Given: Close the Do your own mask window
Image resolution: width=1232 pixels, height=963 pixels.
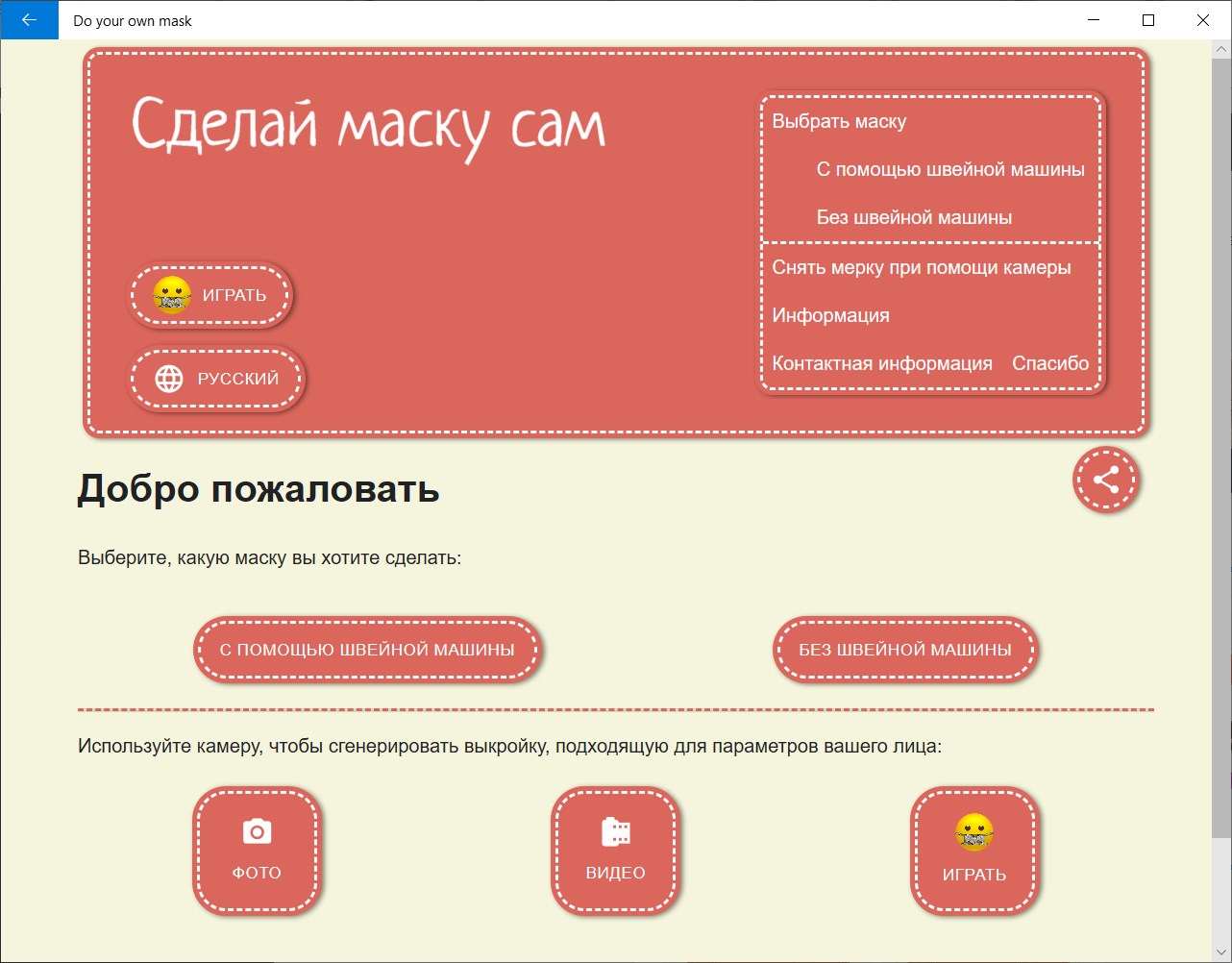Looking at the screenshot, I should pyautogui.click(x=1203, y=20).
